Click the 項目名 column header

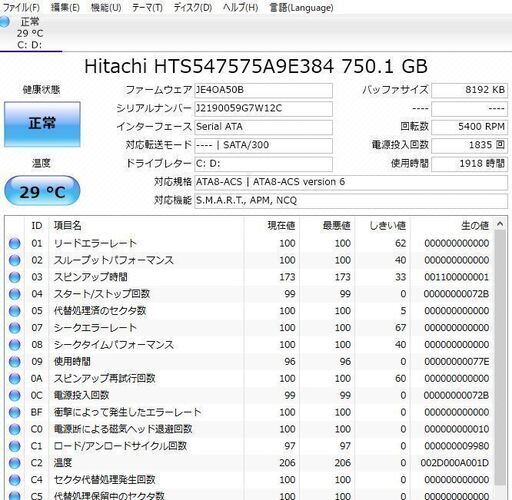146,226
